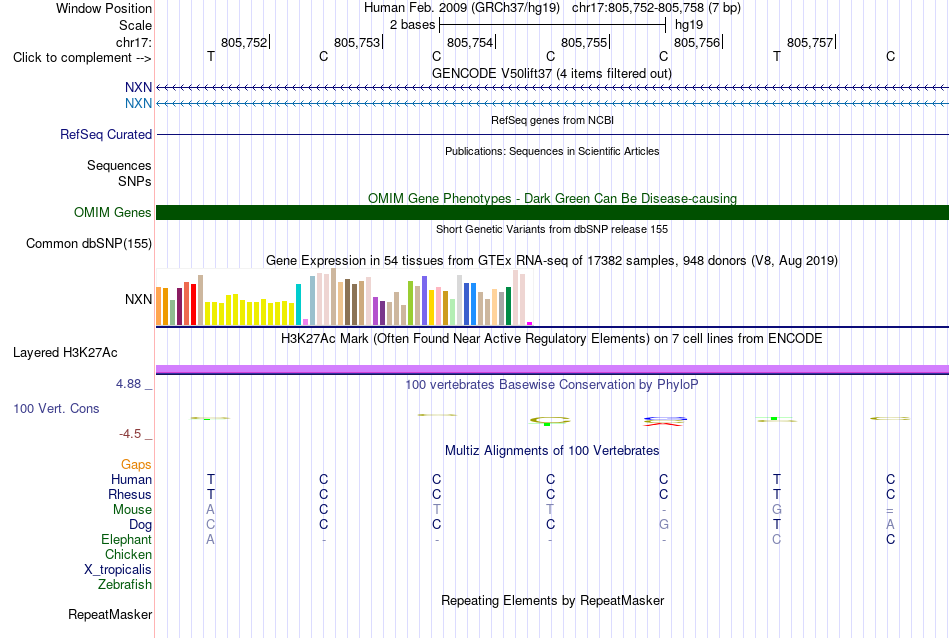Click 'RefSeq genes from NCBI' title
The image size is (950, 638).
click(553, 120)
